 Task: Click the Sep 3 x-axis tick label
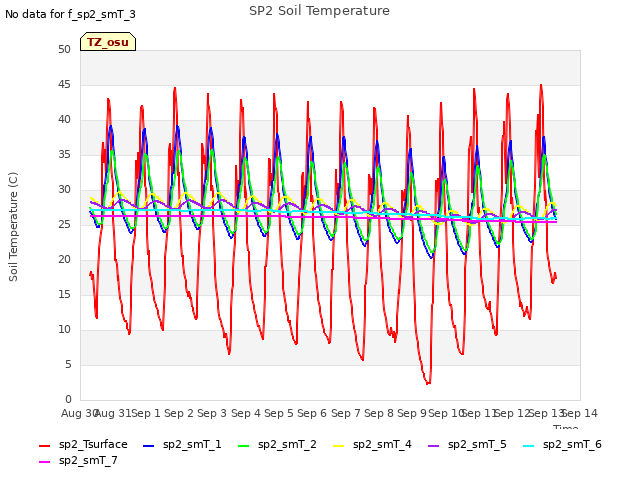point(212,413)
